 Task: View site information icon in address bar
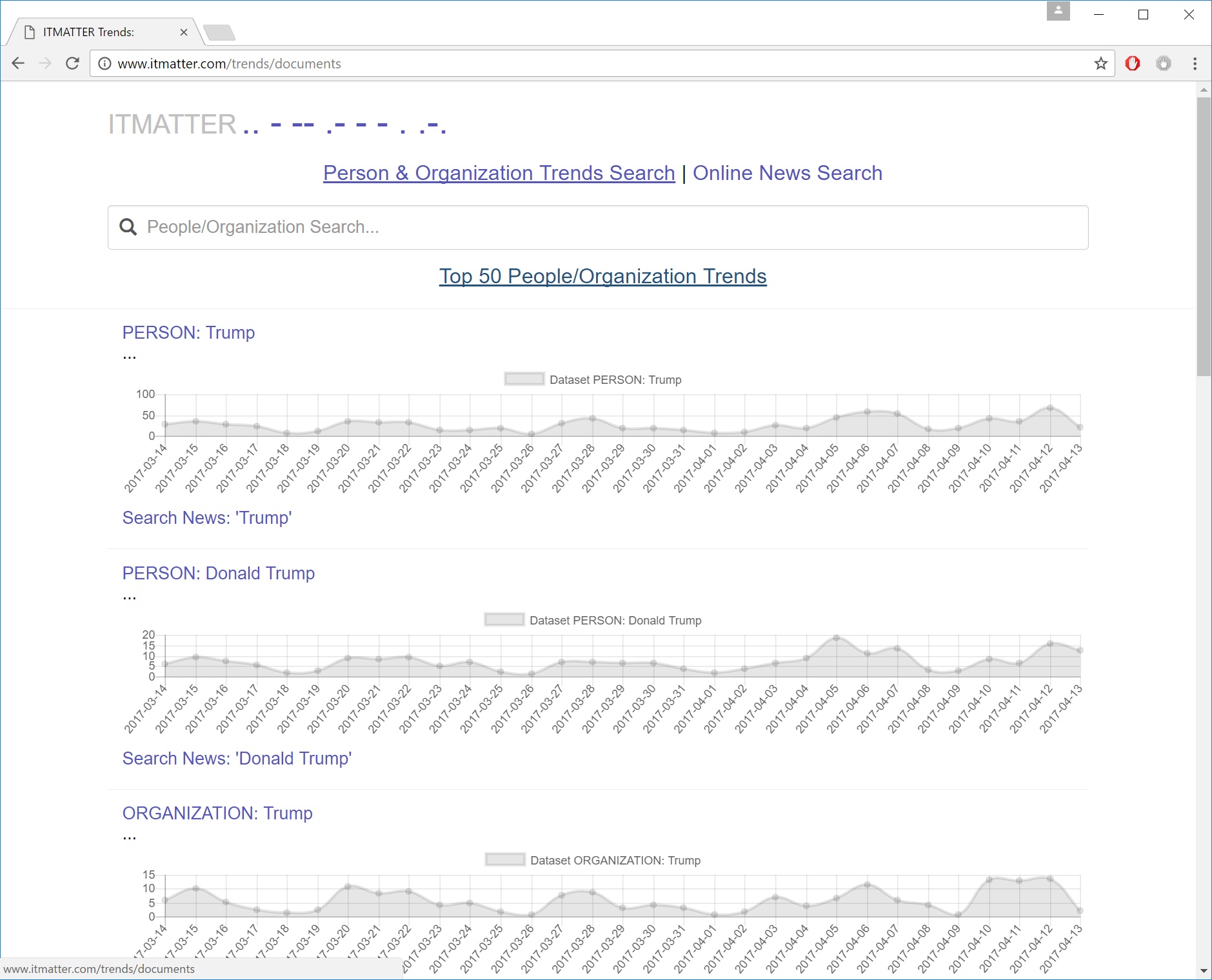(105, 63)
